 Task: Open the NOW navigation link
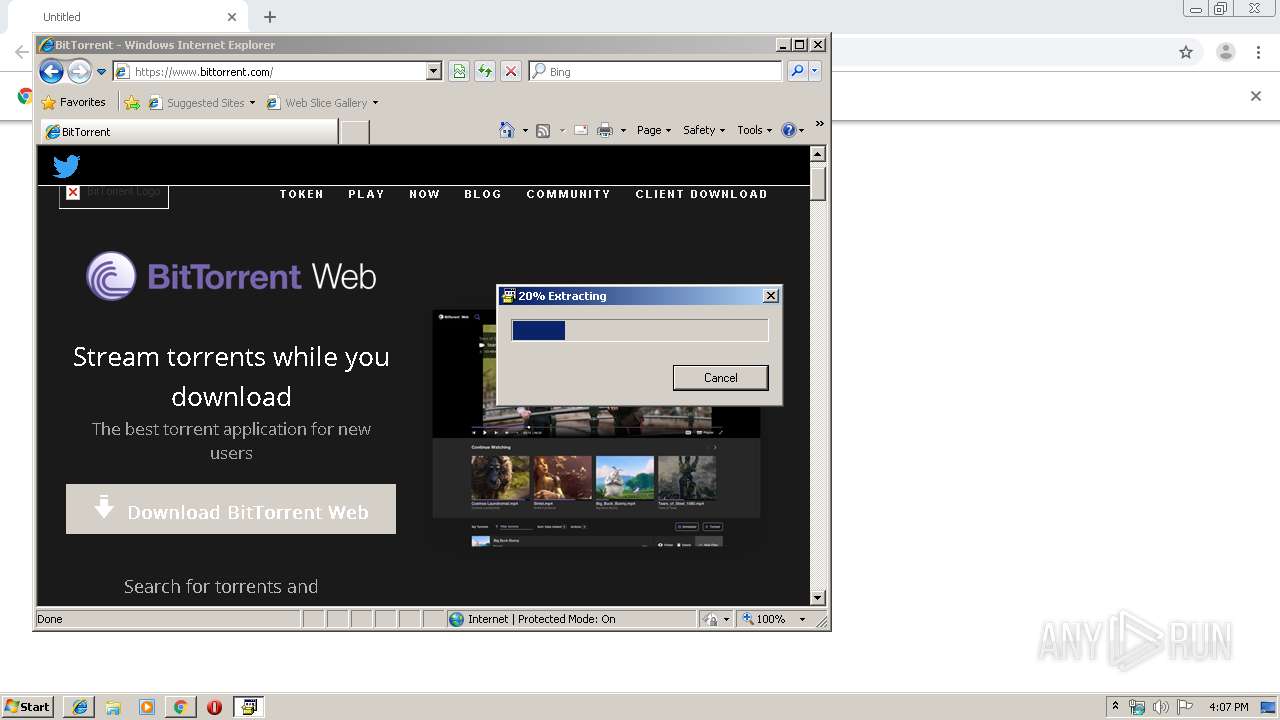424,194
